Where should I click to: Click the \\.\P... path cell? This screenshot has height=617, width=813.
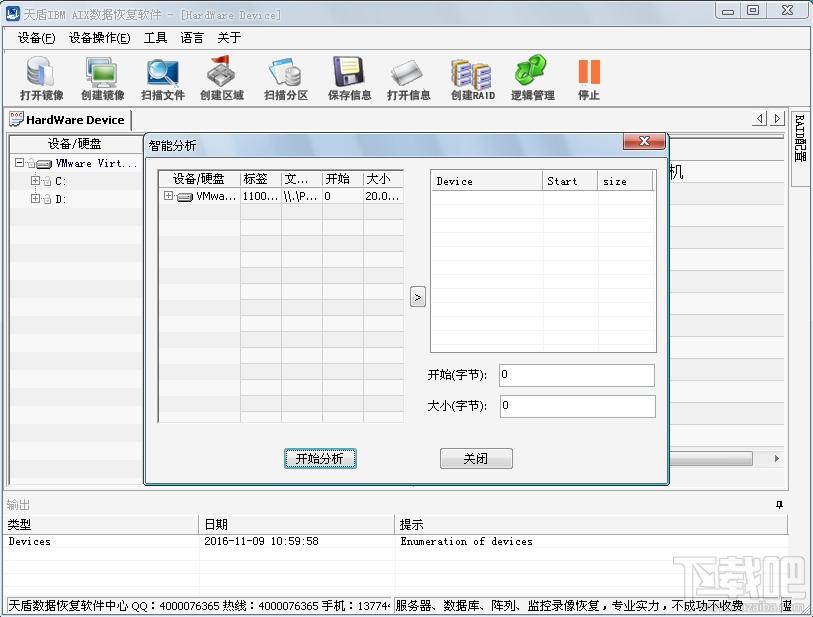[x=301, y=196]
